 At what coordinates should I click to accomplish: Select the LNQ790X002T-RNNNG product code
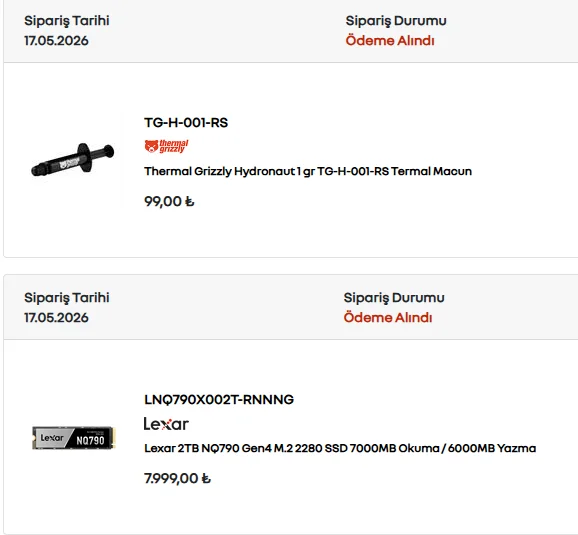coord(219,400)
